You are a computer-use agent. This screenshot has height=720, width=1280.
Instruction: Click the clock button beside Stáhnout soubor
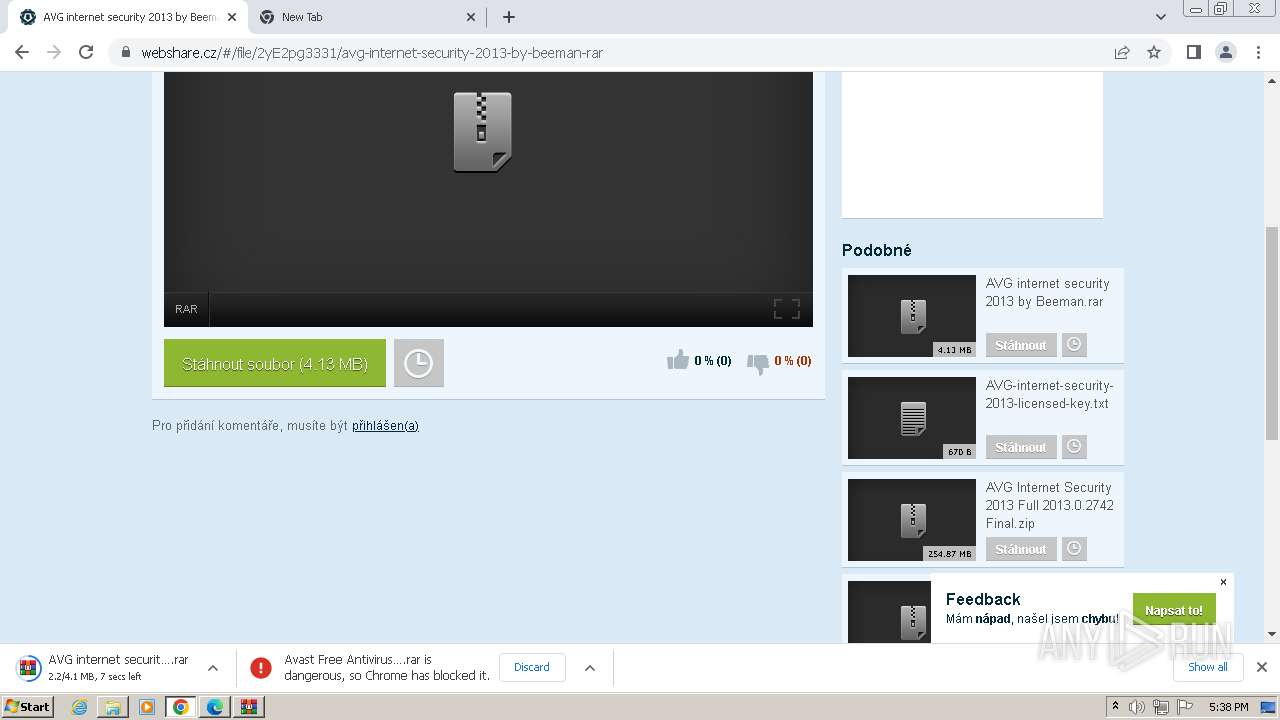[x=418, y=364]
